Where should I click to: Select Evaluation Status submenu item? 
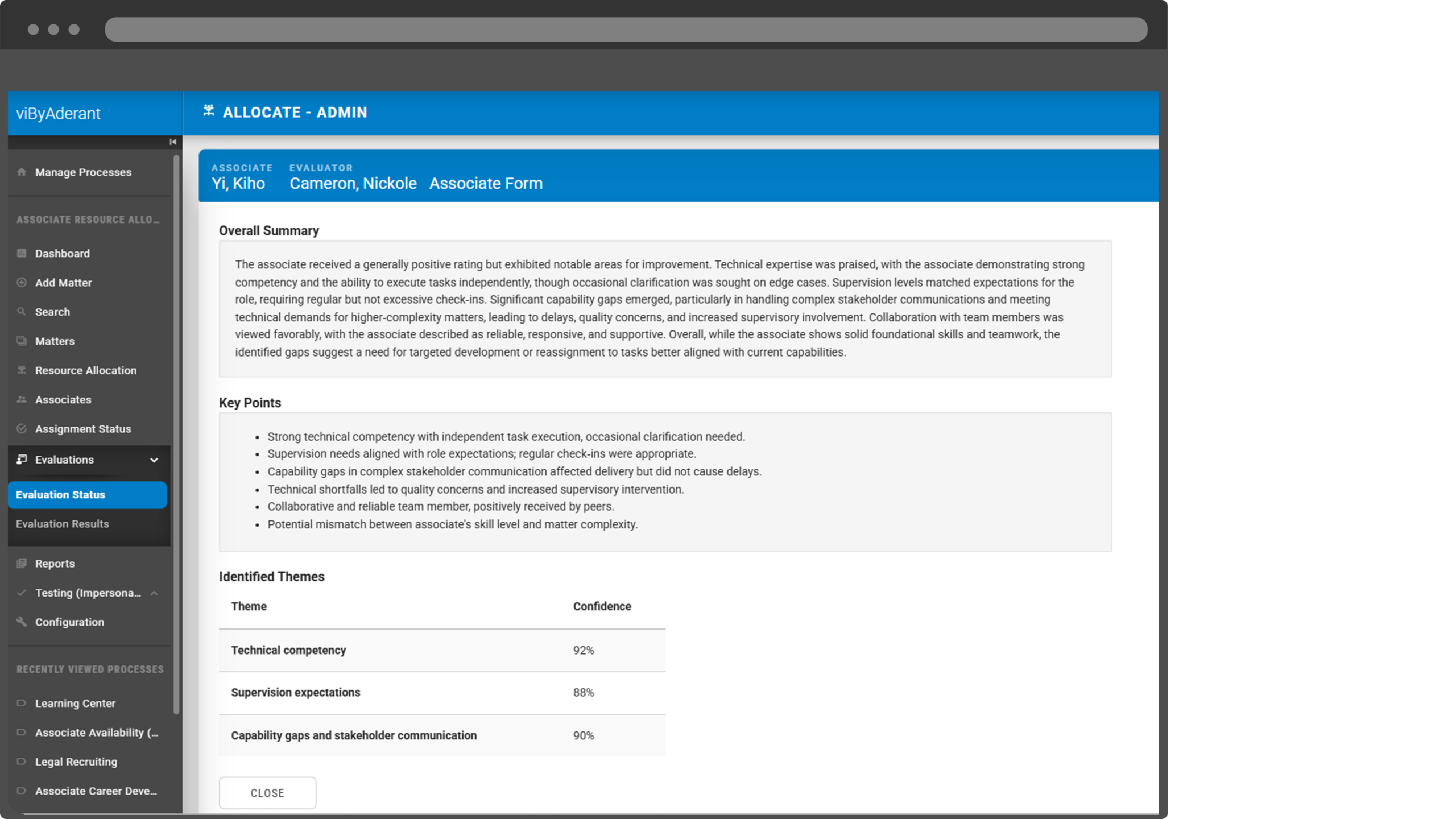coord(61,495)
